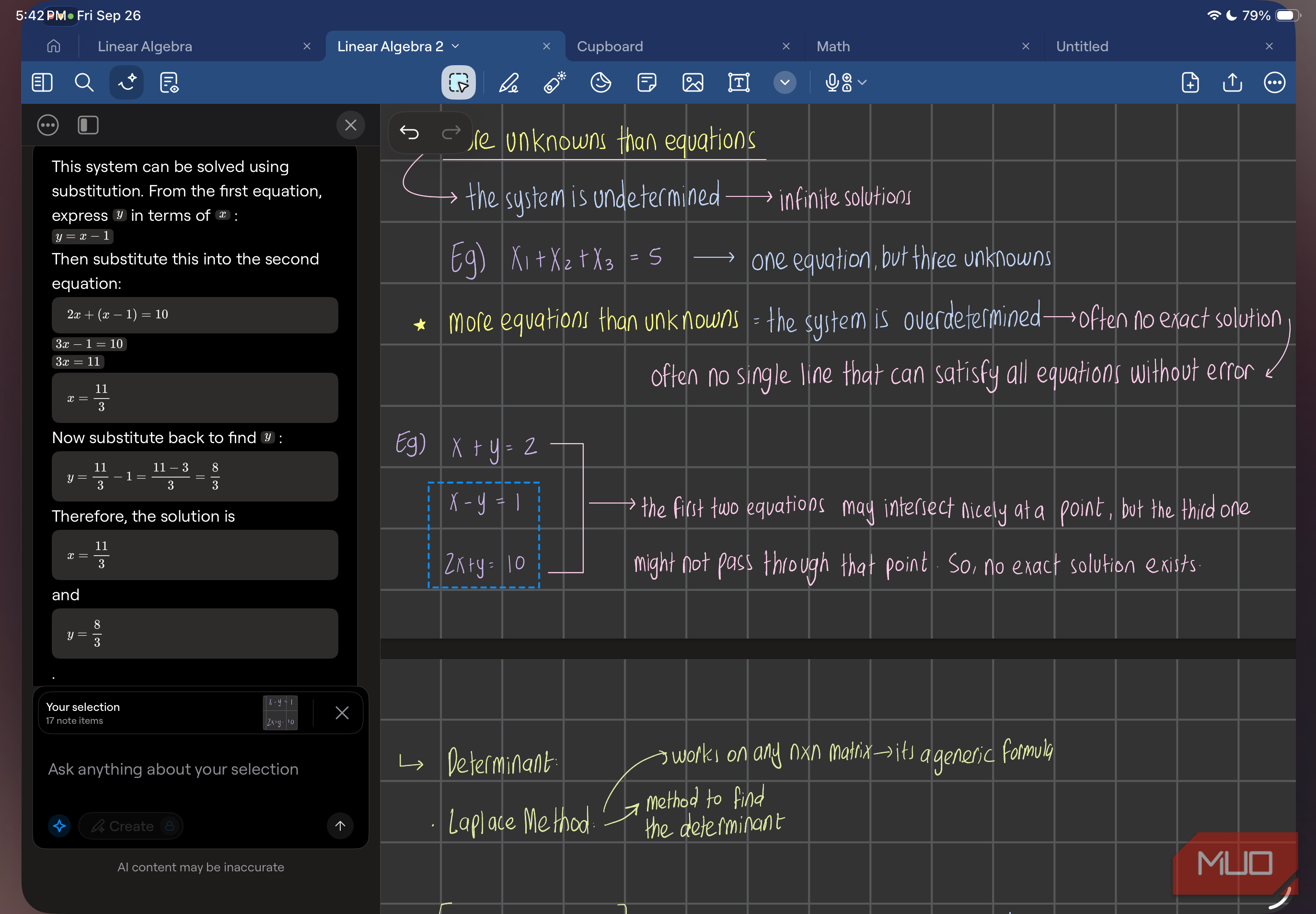
Task: Open the Wi-Fi status icon
Action: (x=1213, y=15)
